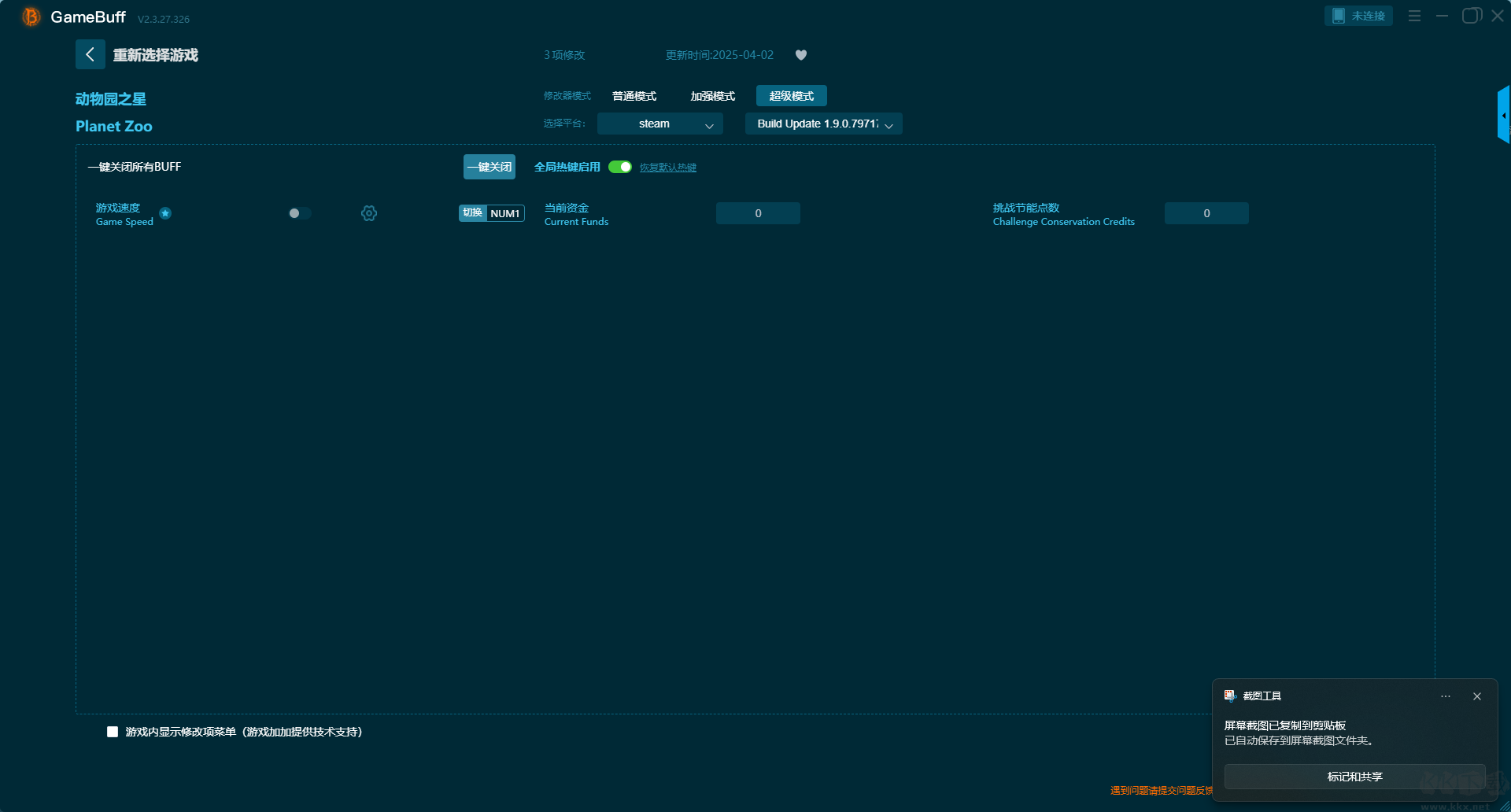Maximize the GameBuff window
The height and width of the screenshot is (812, 1511).
(x=1471, y=16)
